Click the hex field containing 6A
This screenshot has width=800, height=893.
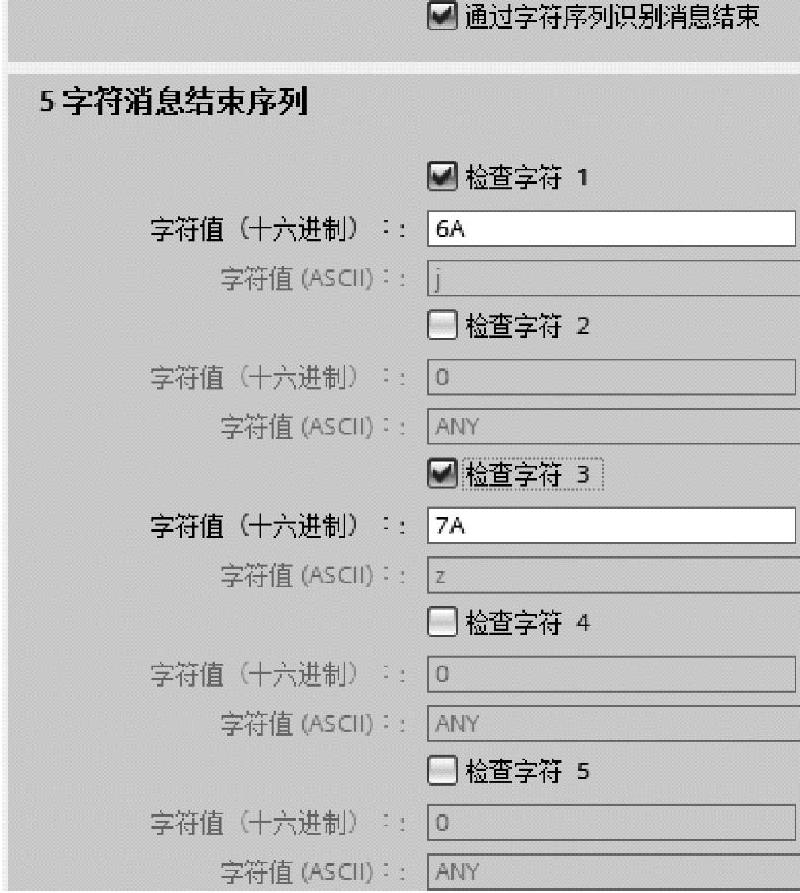coord(612,229)
